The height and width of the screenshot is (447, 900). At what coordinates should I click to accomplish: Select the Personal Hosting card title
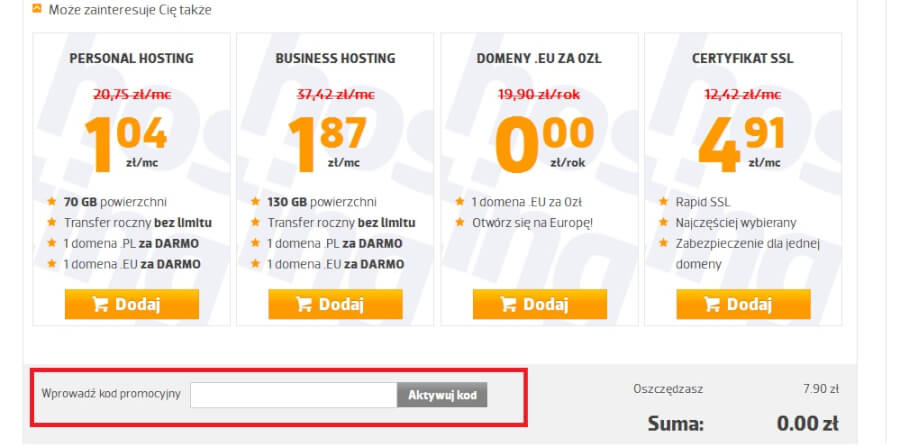pyautogui.click(x=132, y=59)
